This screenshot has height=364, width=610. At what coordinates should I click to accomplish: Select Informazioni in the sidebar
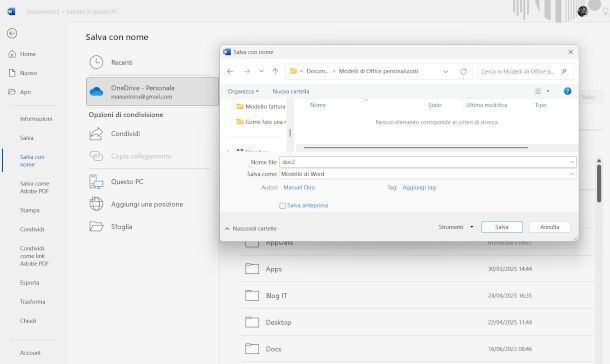[36, 119]
